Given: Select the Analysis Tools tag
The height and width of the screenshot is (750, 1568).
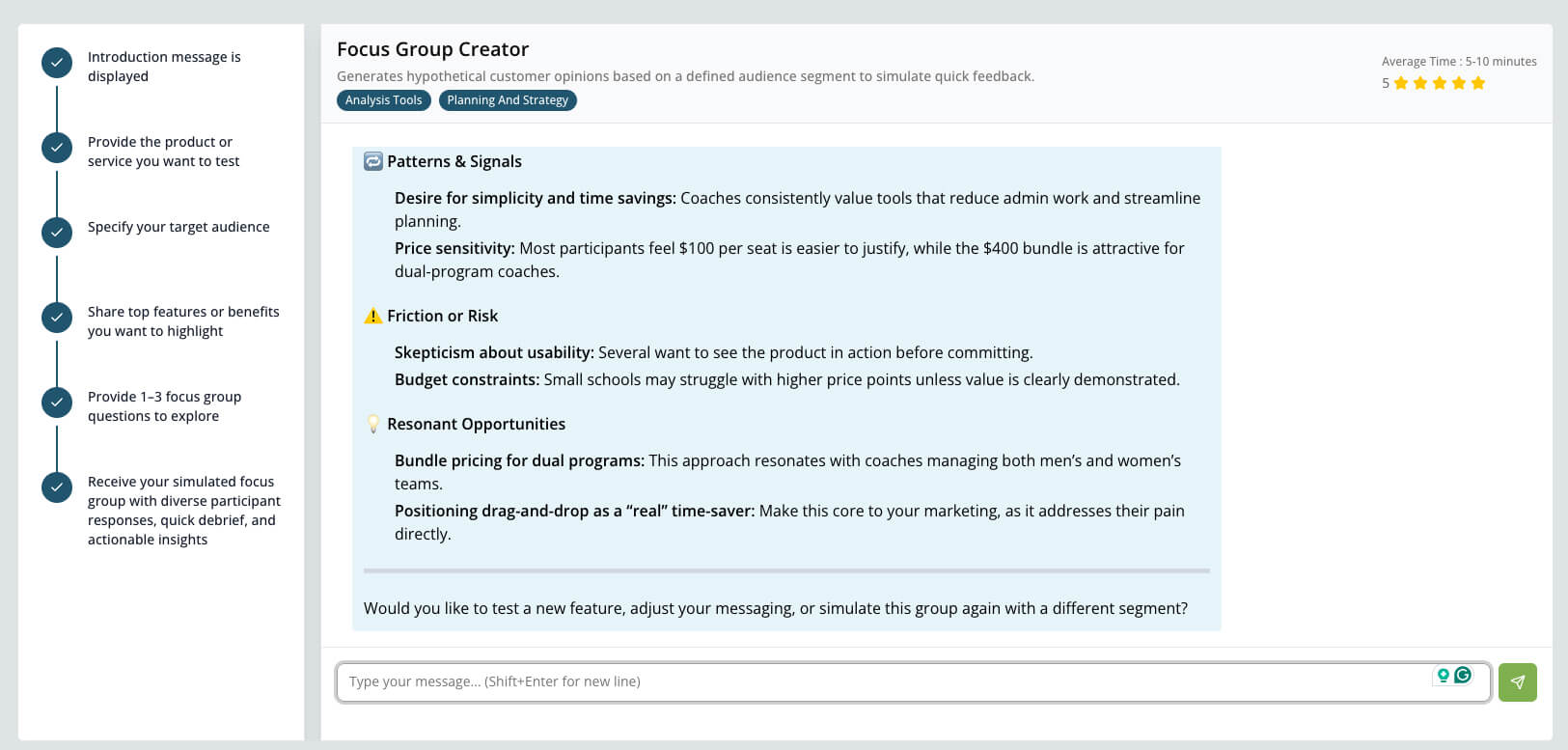Looking at the screenshot, I should 383,99.
